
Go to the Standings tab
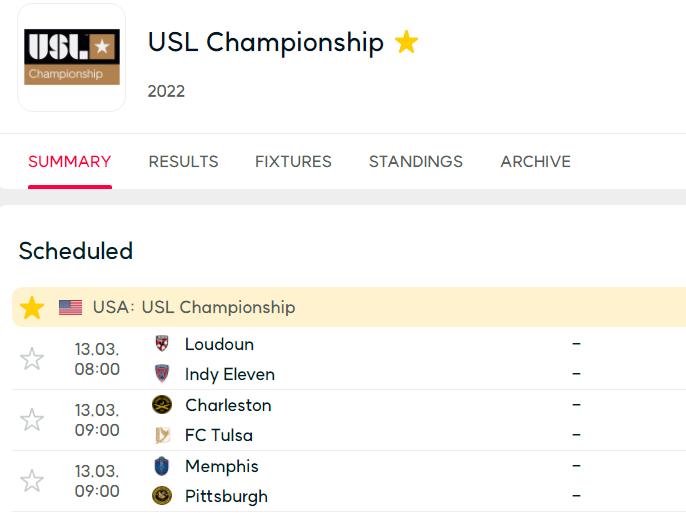pos(416,161)
